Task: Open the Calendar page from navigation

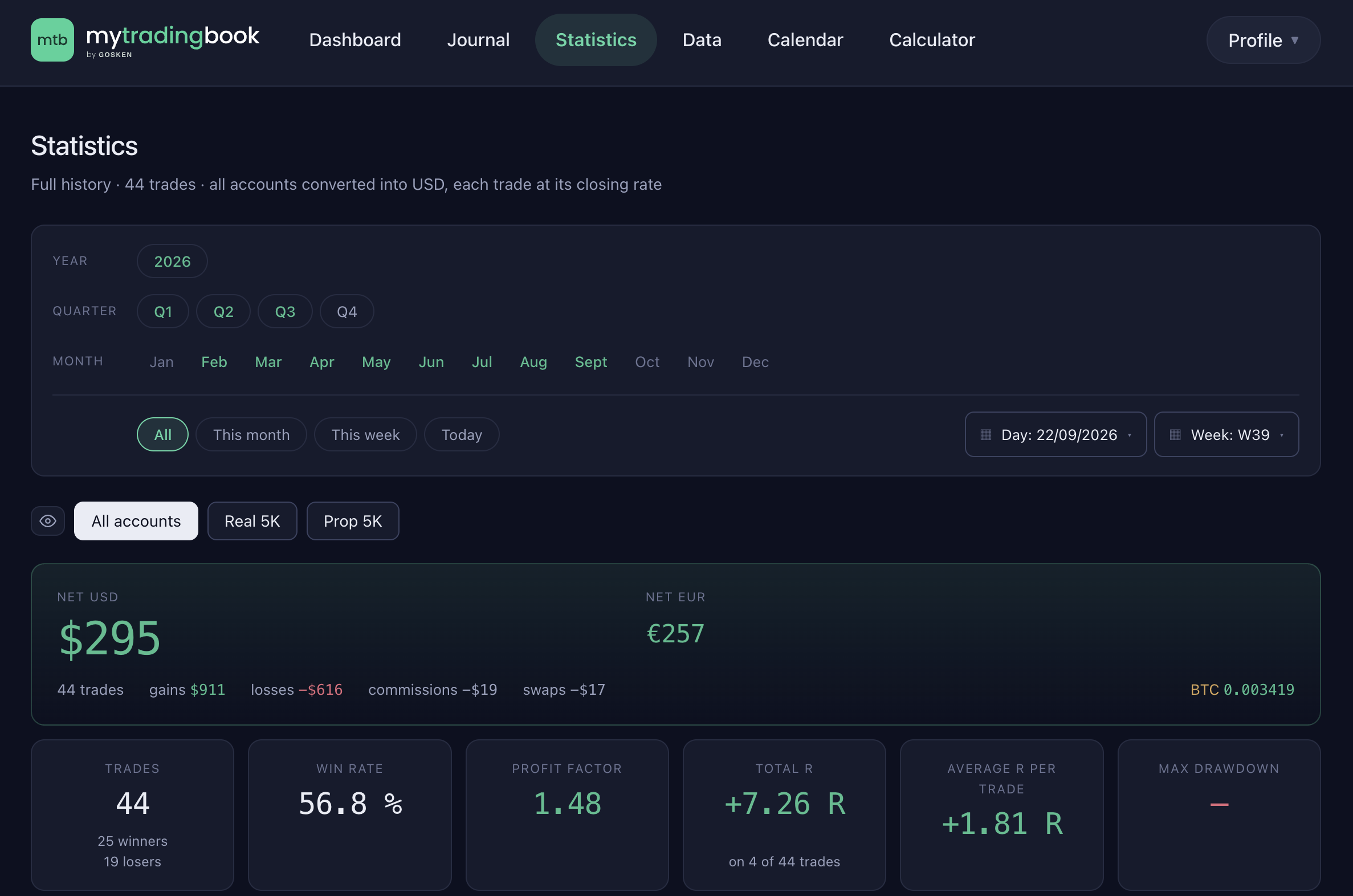Action: 805,40
